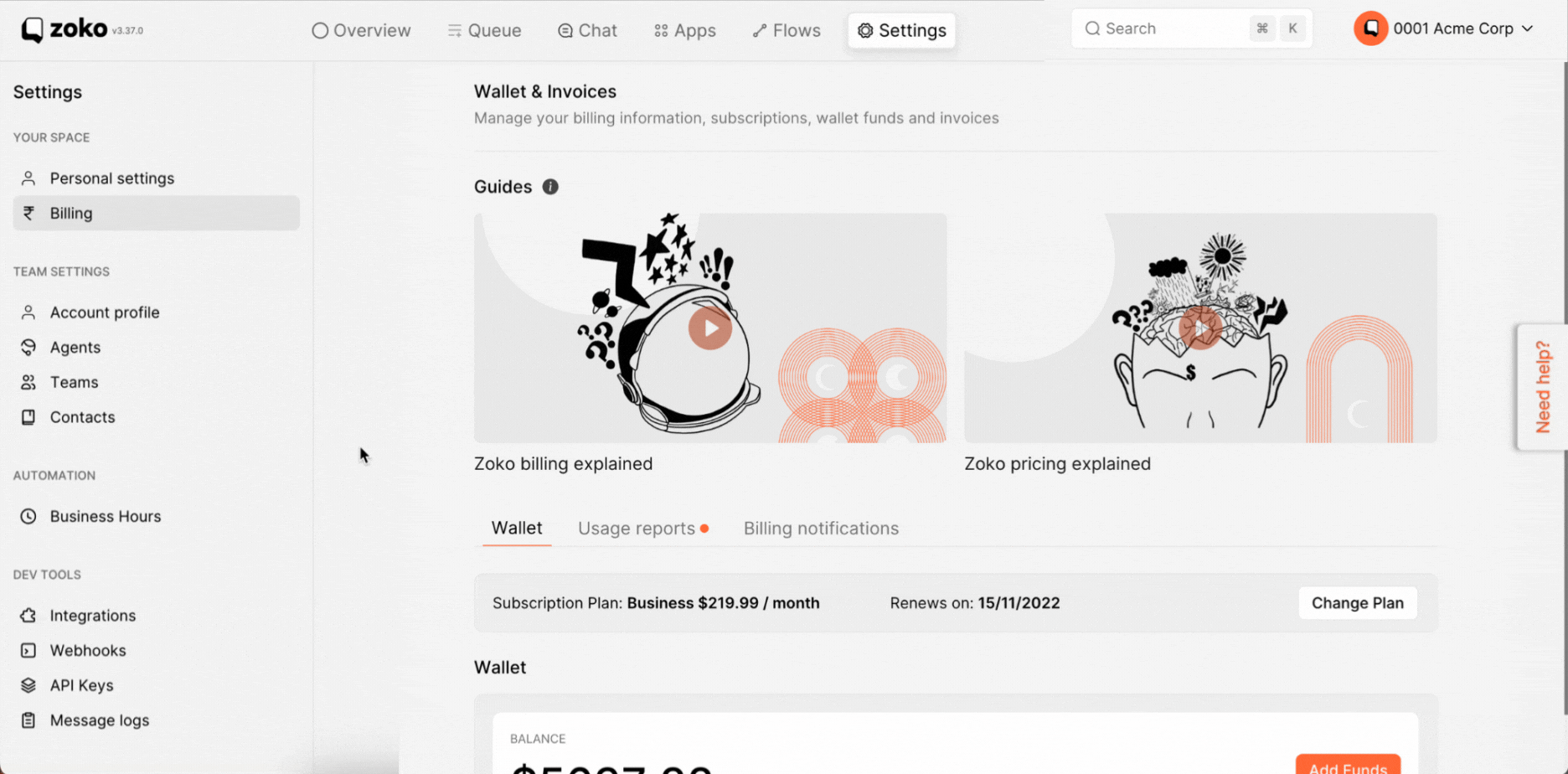Click the Integrations puzzle icon
The height and width of the screenshot is (774, 1568).
click(x=28, y=616)
